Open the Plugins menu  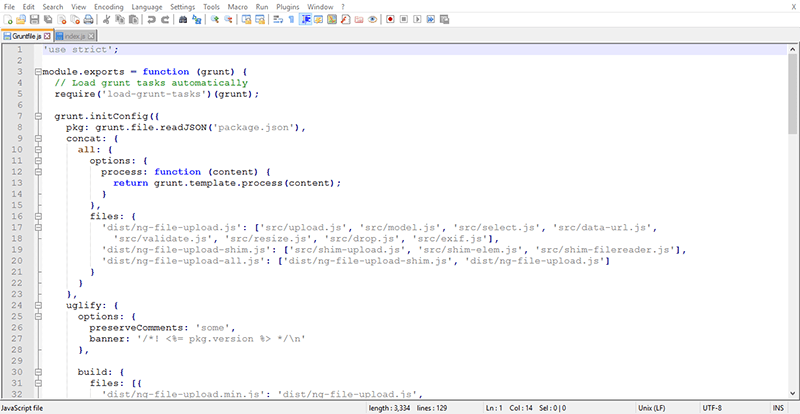point(288,7)
